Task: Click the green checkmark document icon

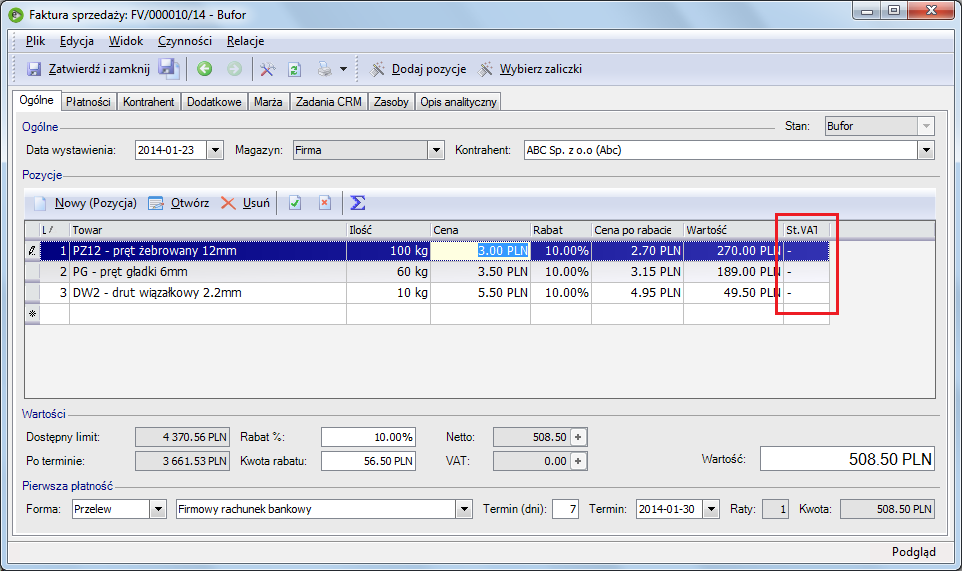Action: (295, 203)
